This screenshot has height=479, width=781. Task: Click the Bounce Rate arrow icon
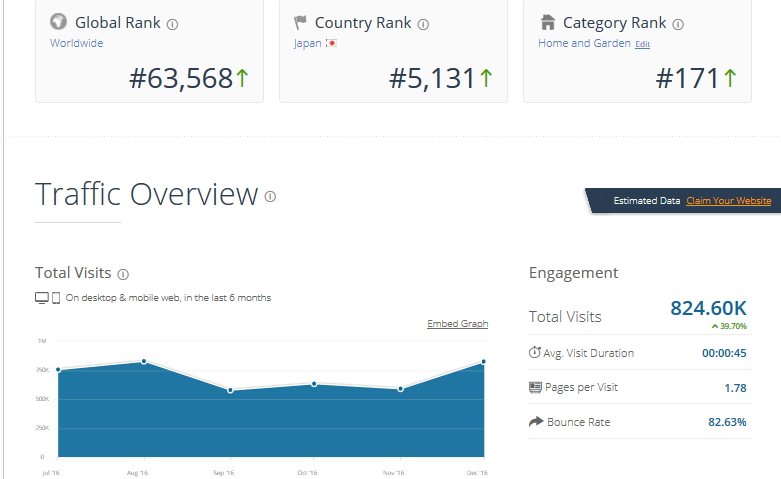535,422
